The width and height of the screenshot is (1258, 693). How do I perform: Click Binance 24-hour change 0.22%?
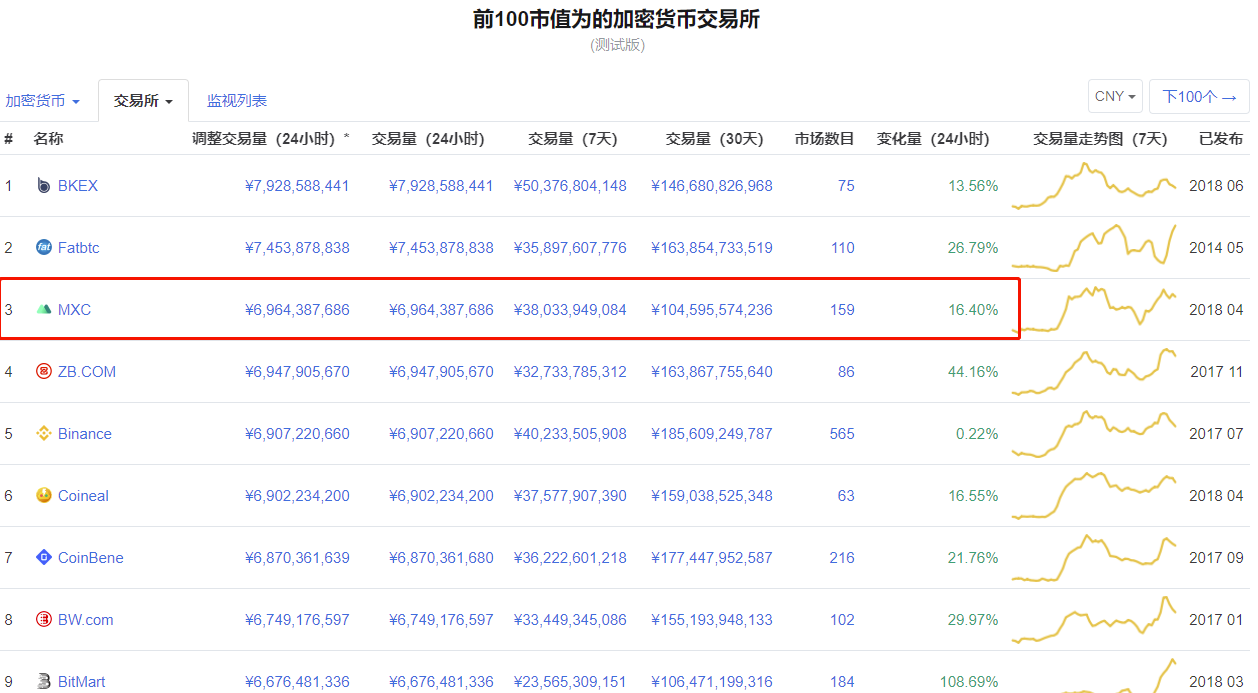click(977, 434)
